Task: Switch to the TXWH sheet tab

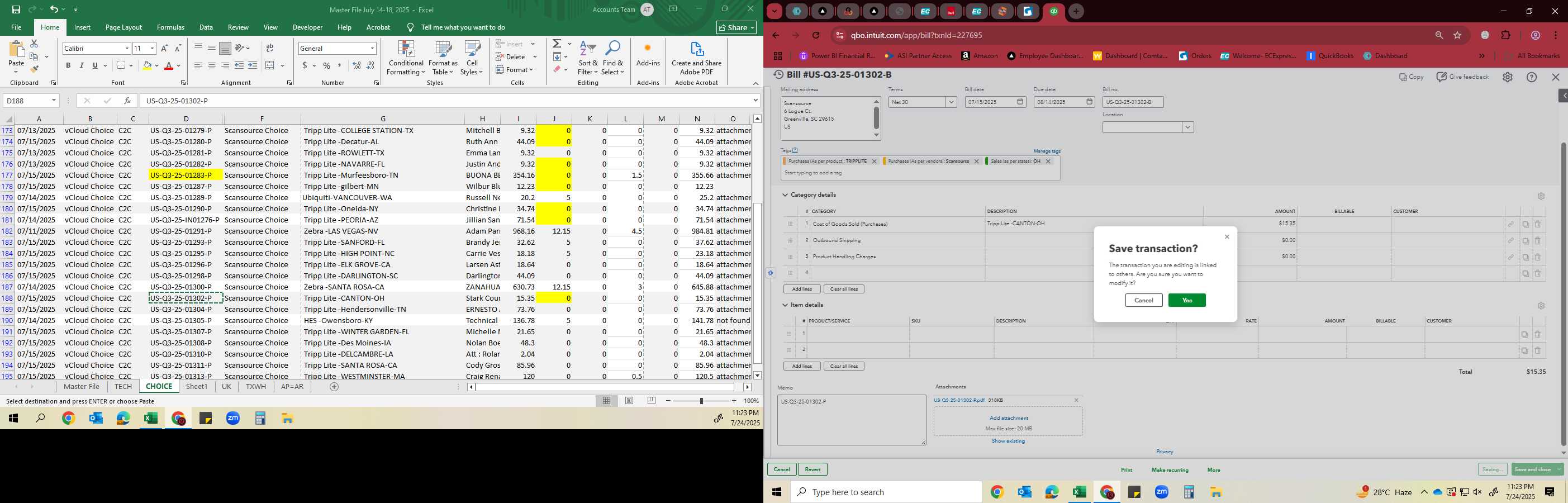Action: pos(256,387)
